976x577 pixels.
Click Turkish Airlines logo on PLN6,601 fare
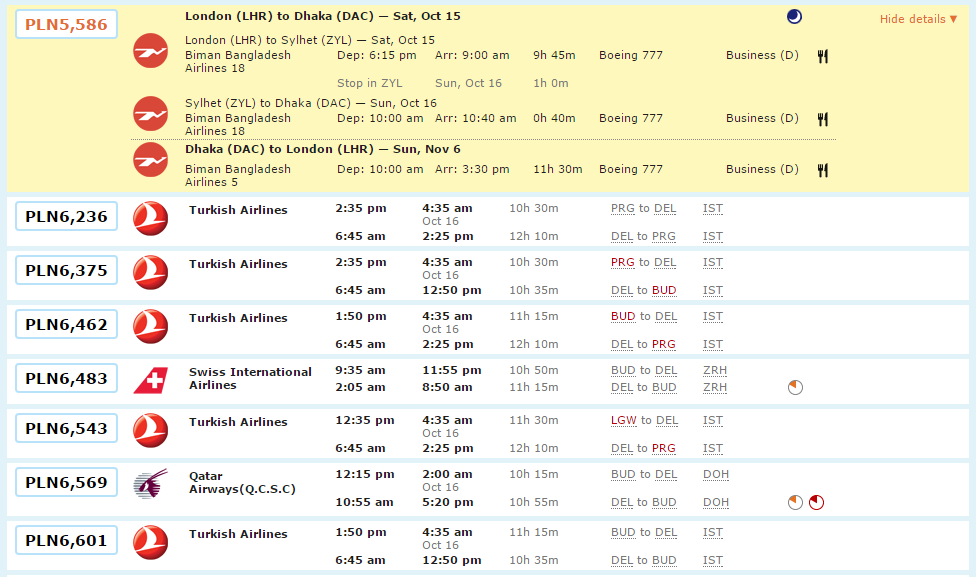click(x=151, y=542)
